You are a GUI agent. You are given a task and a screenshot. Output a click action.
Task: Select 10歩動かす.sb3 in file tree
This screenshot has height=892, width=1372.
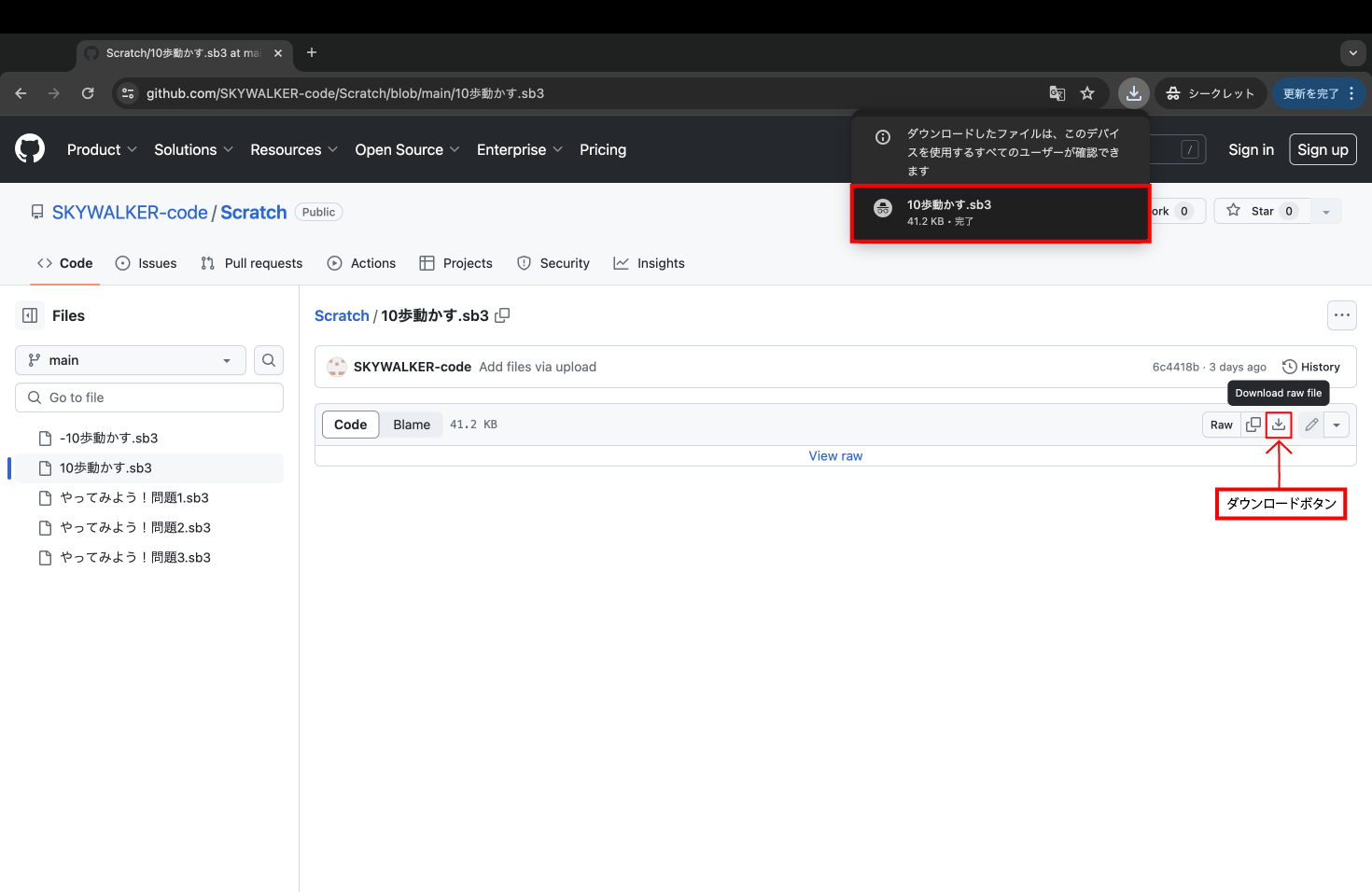(x=149, y=467)
